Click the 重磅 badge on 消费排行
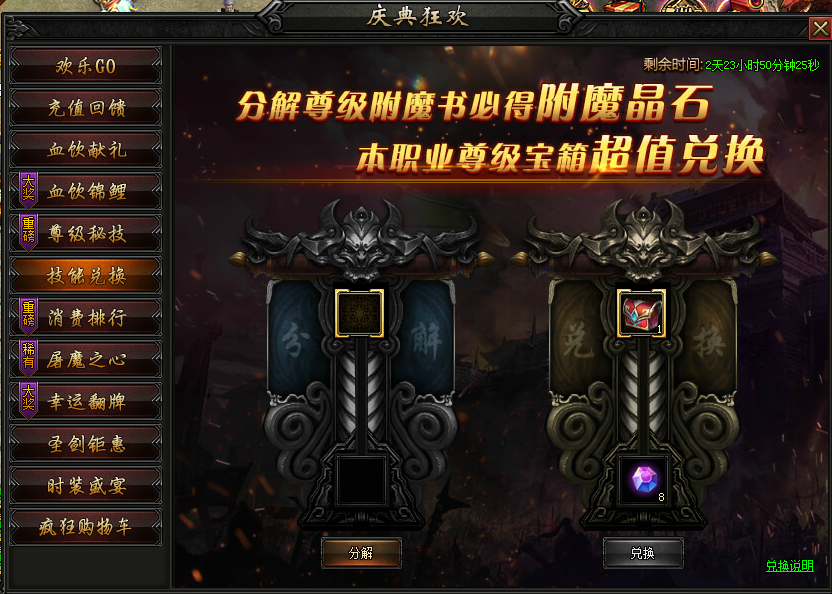Image resolution: width=832 pixels, height=594 pixels. (28, 316)
